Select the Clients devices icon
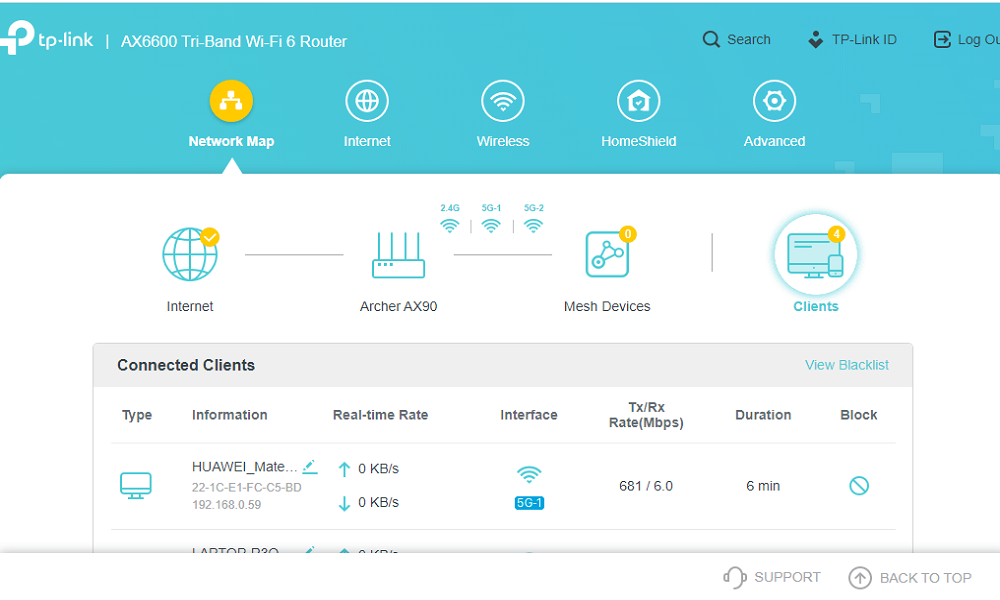The width and height of the screenshot is (1000, 600). [816, 255]
